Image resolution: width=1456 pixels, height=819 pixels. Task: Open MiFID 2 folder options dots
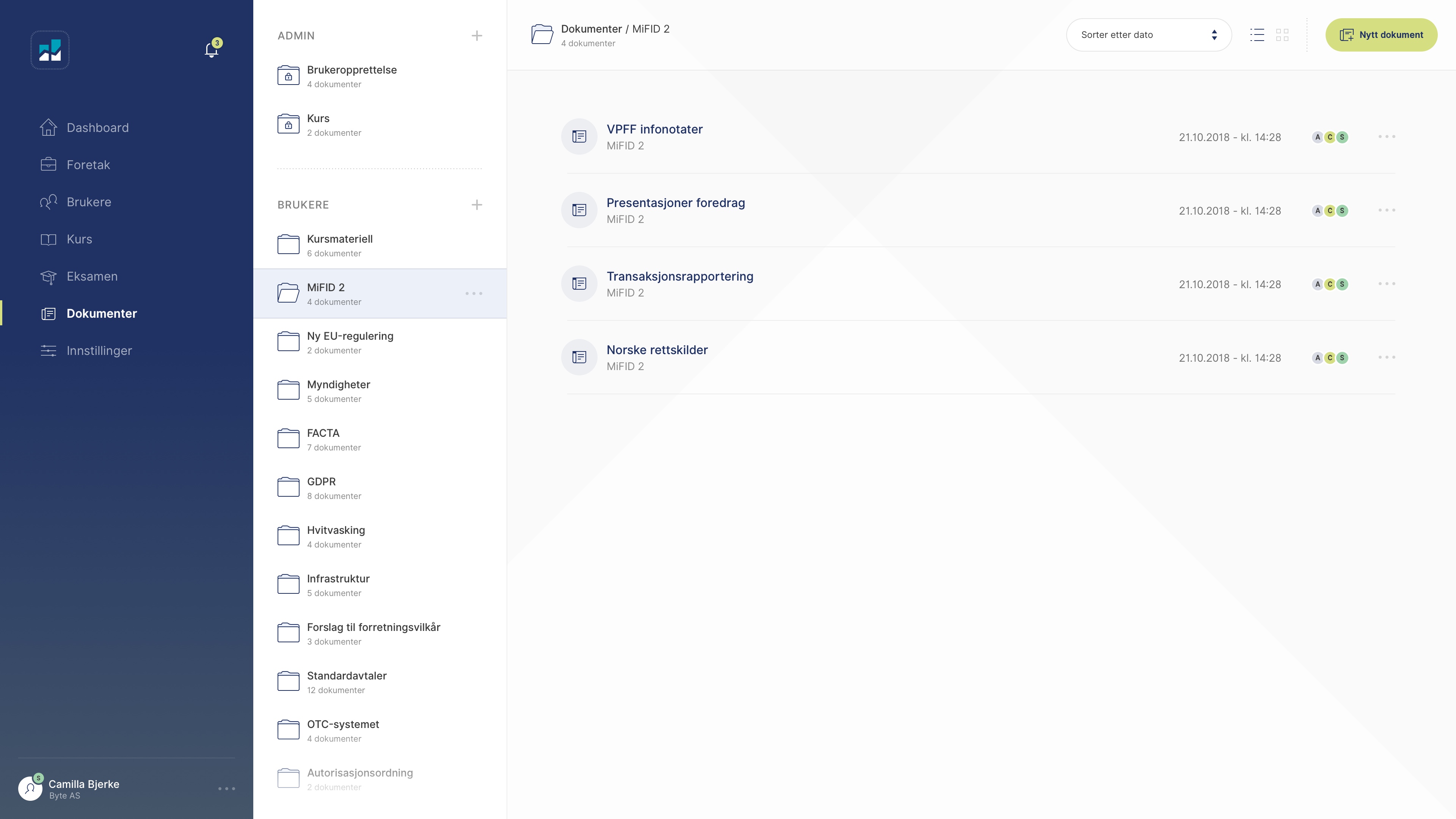tap(474, 293)
